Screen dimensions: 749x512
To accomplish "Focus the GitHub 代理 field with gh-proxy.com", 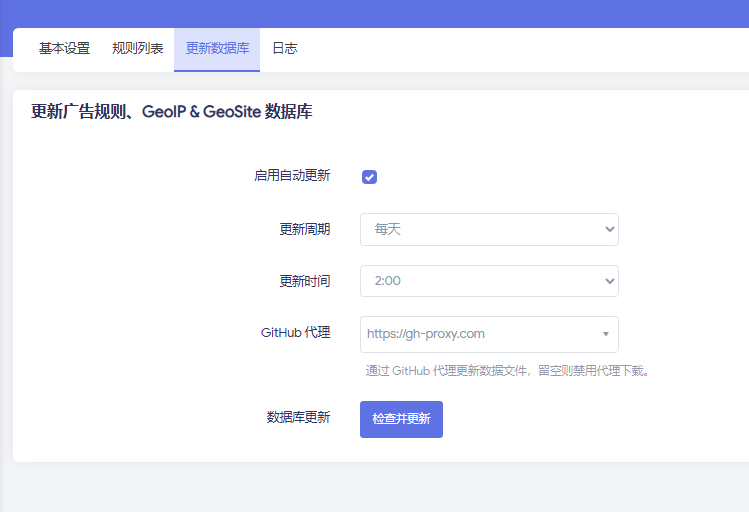I will 475,334.
